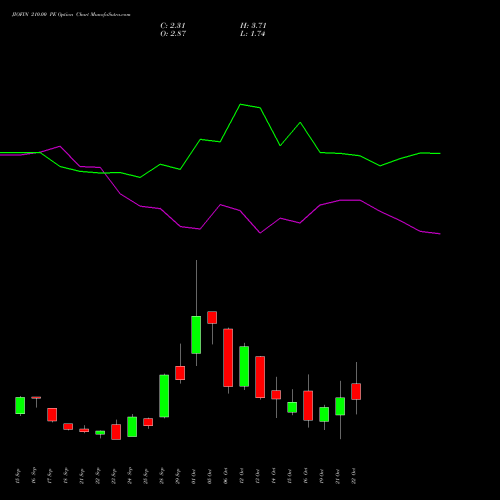Click the "29 Sep" date label

point(178,476)
